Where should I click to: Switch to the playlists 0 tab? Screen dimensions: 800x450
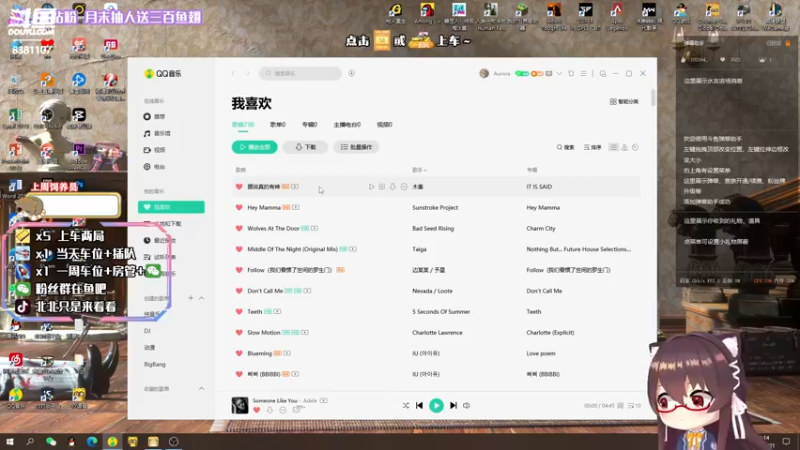tap(278, 124)
